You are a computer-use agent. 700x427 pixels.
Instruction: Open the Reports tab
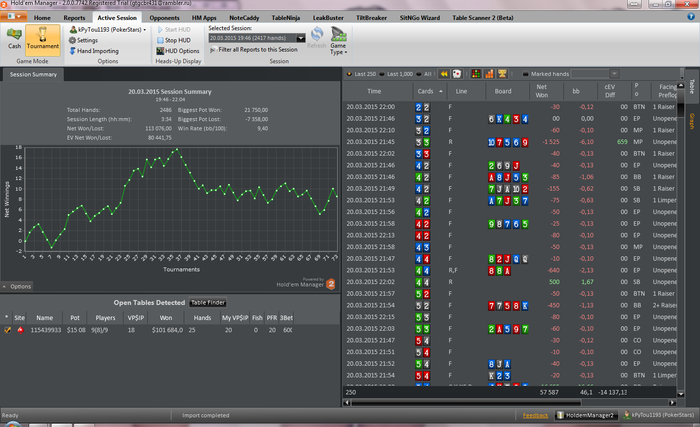pos(74,18)
